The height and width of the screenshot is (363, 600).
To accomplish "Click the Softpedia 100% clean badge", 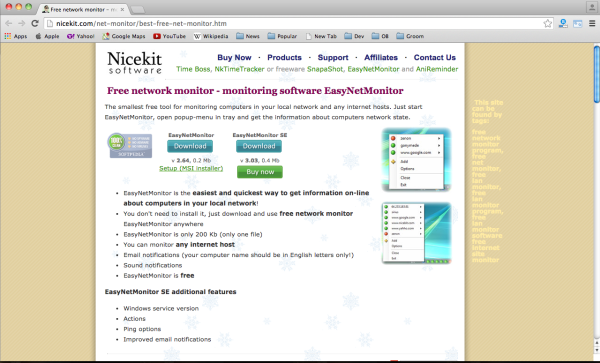I will (x=130, y=145).
